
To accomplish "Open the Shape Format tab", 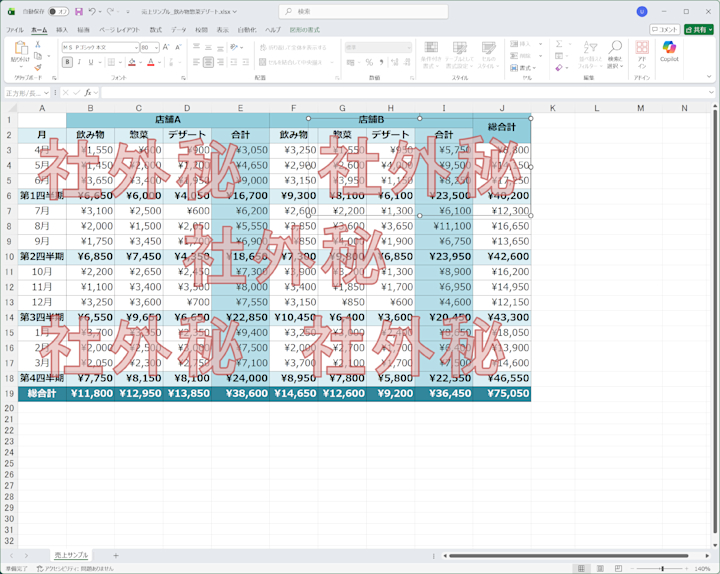I will tap(305, 30).
